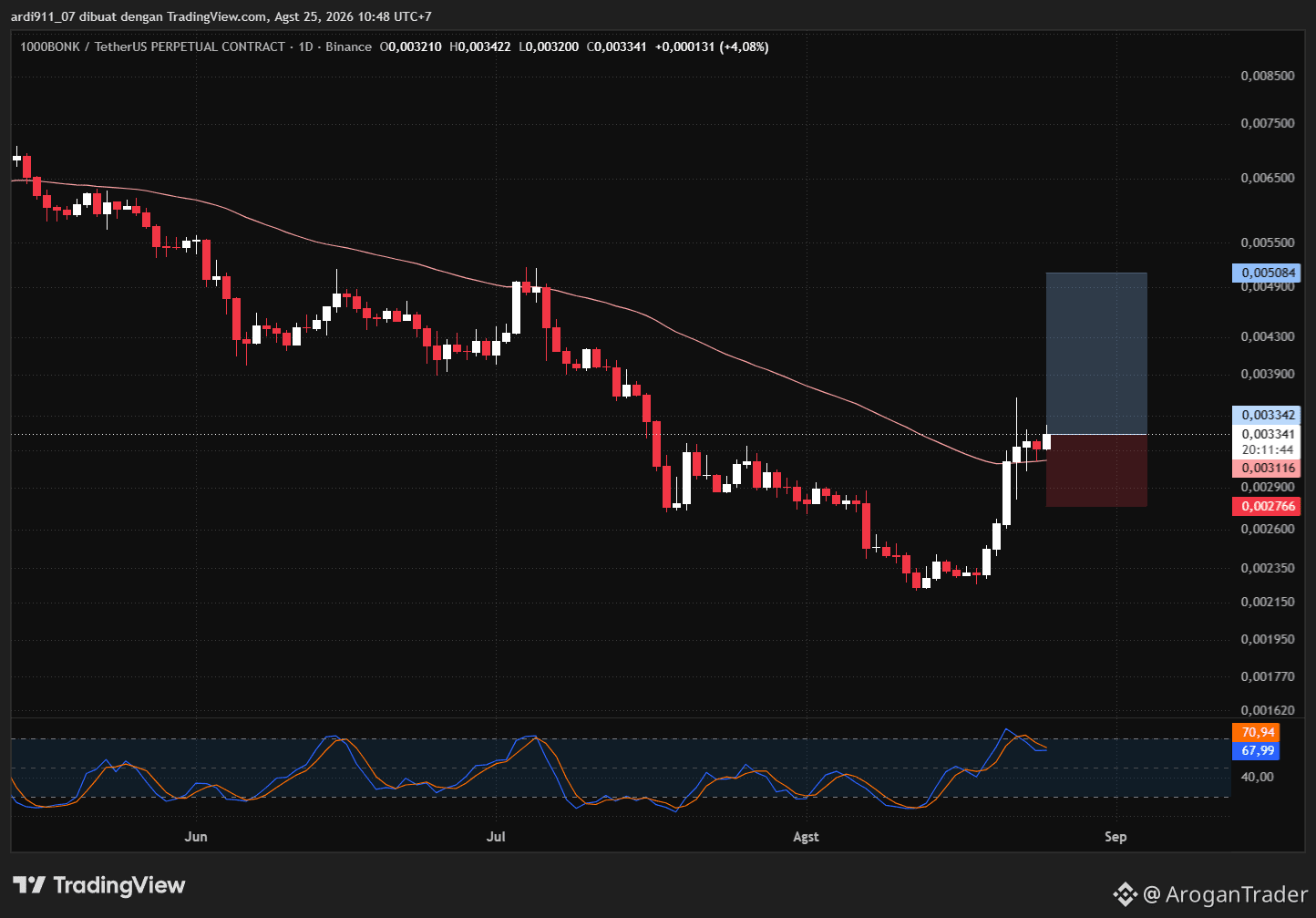Click the current price label 0,003341

pyautogui.click(x=1268, y=434)
